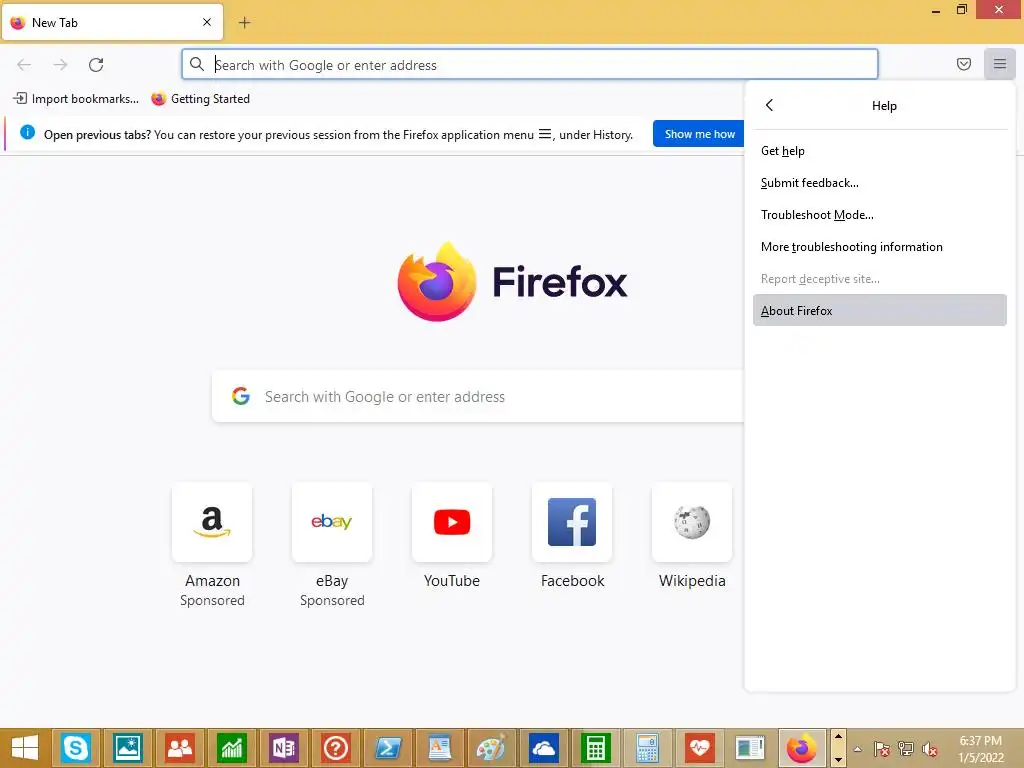The height and width of the screenshot is (768, 1024).
Task: Select More troubleshooting information
Action: click(879, 247)
